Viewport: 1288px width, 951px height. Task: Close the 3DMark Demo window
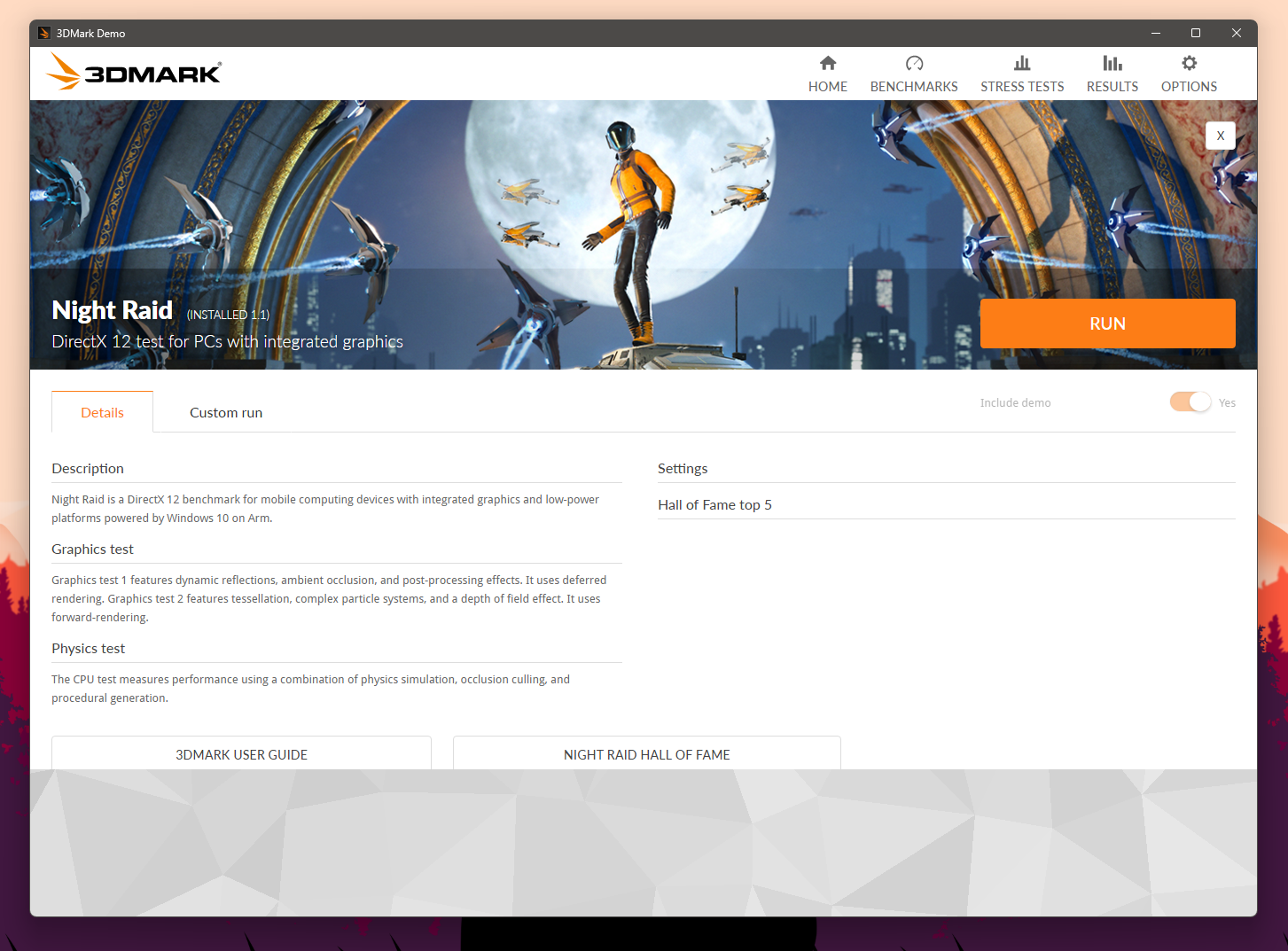coord(1236,33)
